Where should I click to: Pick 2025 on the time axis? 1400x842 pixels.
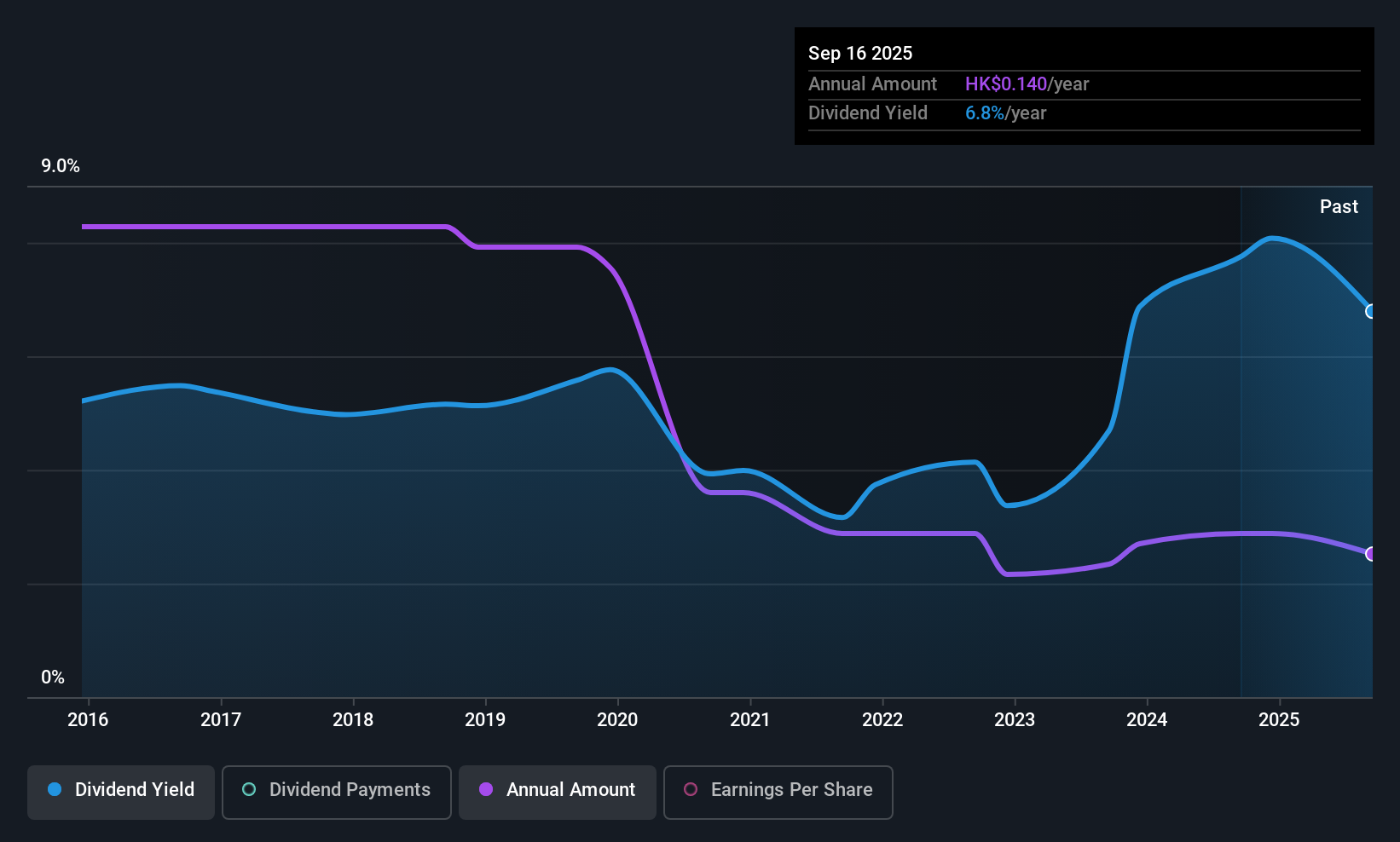(x=1279, y=720)
